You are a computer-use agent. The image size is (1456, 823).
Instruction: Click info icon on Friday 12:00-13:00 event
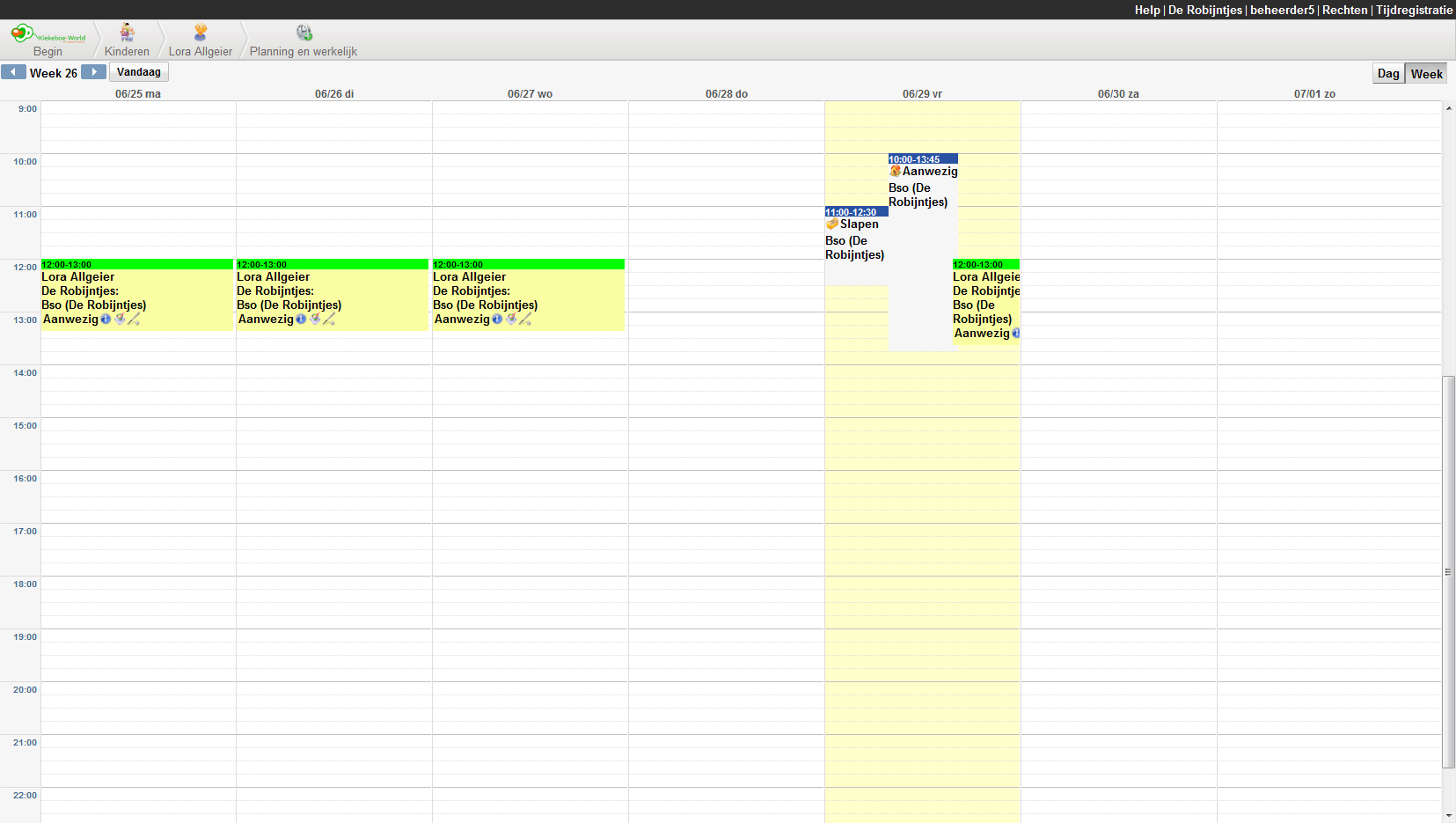pos(1016,334)
